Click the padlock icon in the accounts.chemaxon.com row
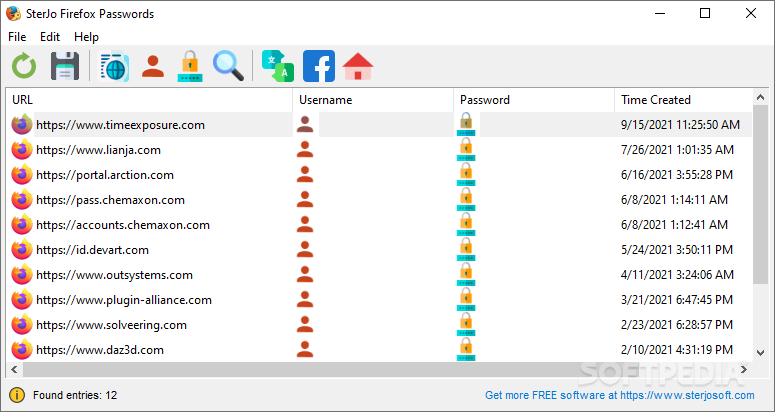The height and width of the screenshot is (412, 775). [x=466, y=225]
